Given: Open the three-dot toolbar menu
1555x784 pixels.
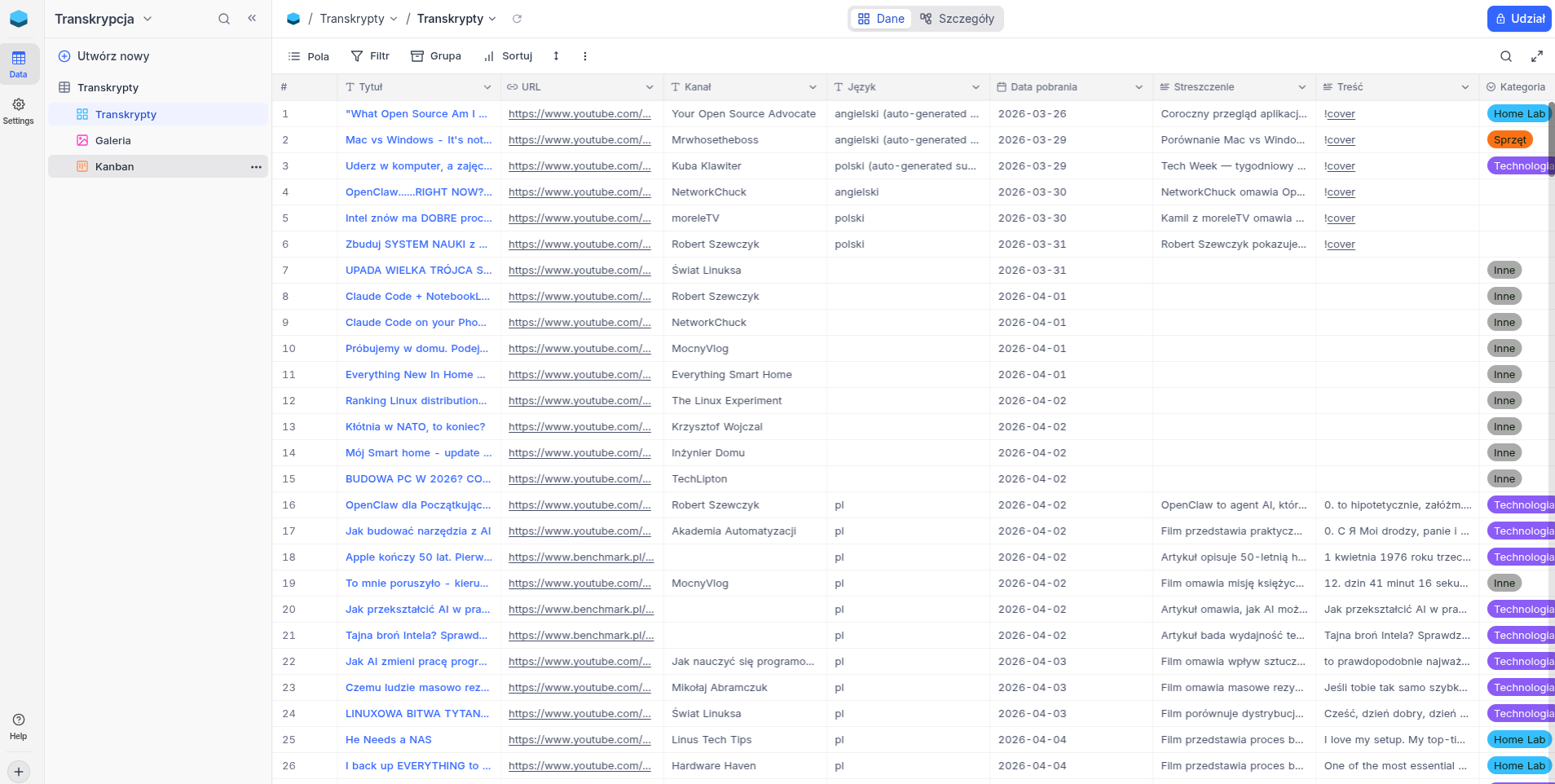Looking at the screenshot, I should [x=585, y=56].
